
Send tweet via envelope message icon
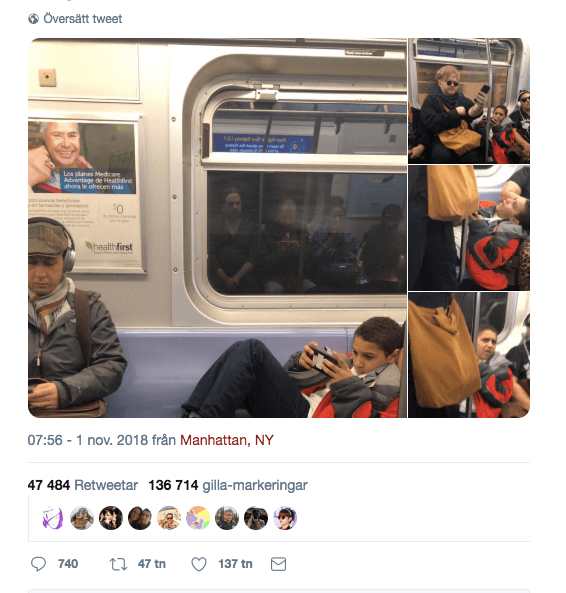[278, 564]
